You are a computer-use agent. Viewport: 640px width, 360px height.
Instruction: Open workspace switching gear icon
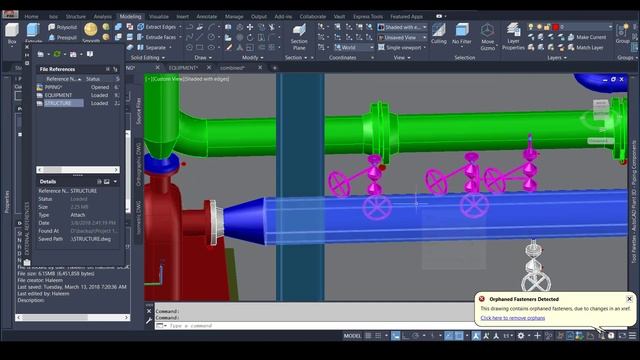pos(521,336)
